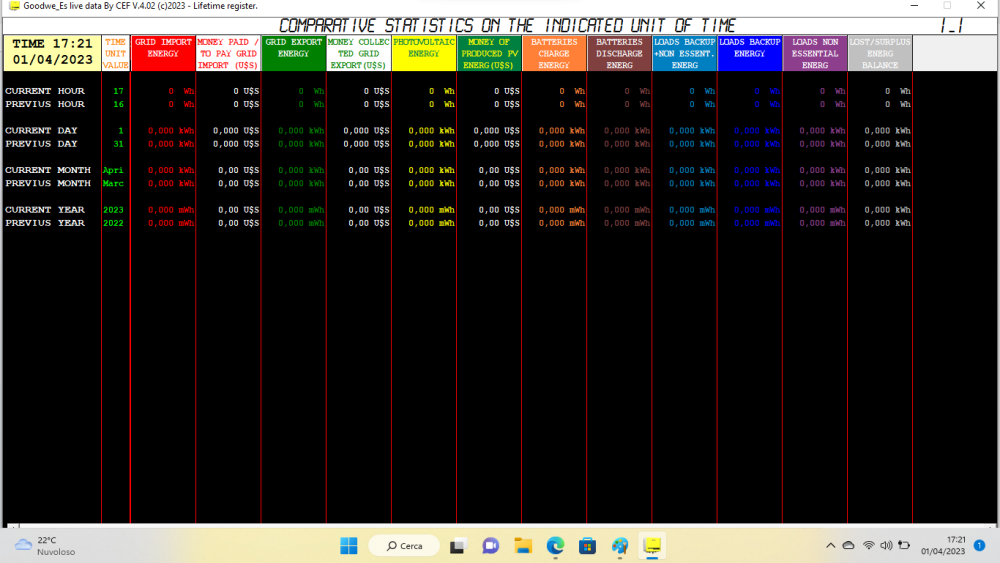Click the I_I symbol beside the statistics title
The width and height of the screenshot is (1000, 563).
951,26
